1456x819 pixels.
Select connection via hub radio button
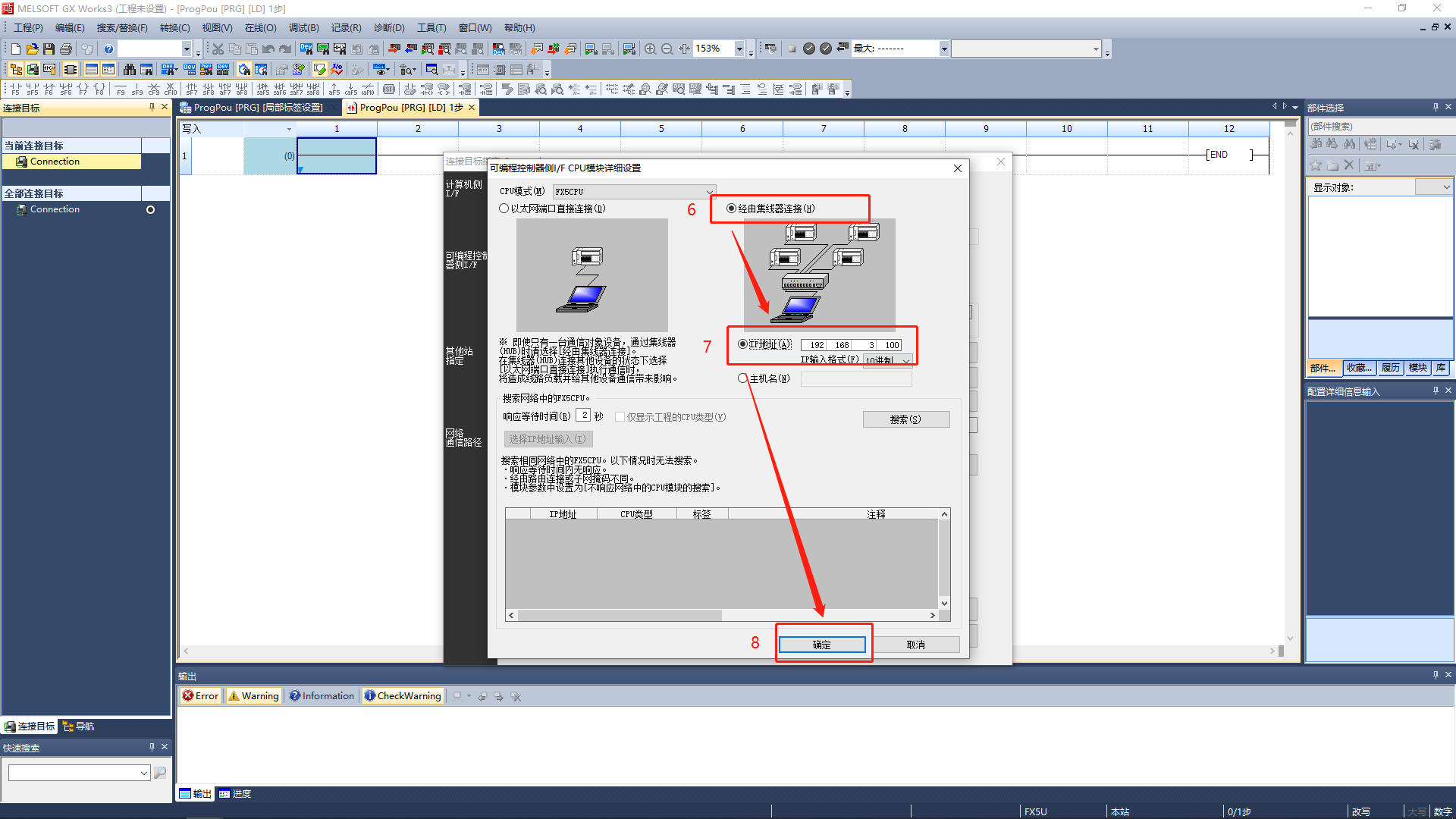731,209
